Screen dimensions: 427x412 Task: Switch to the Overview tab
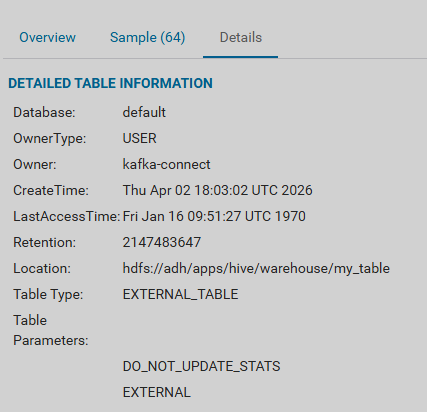point(47,37)
